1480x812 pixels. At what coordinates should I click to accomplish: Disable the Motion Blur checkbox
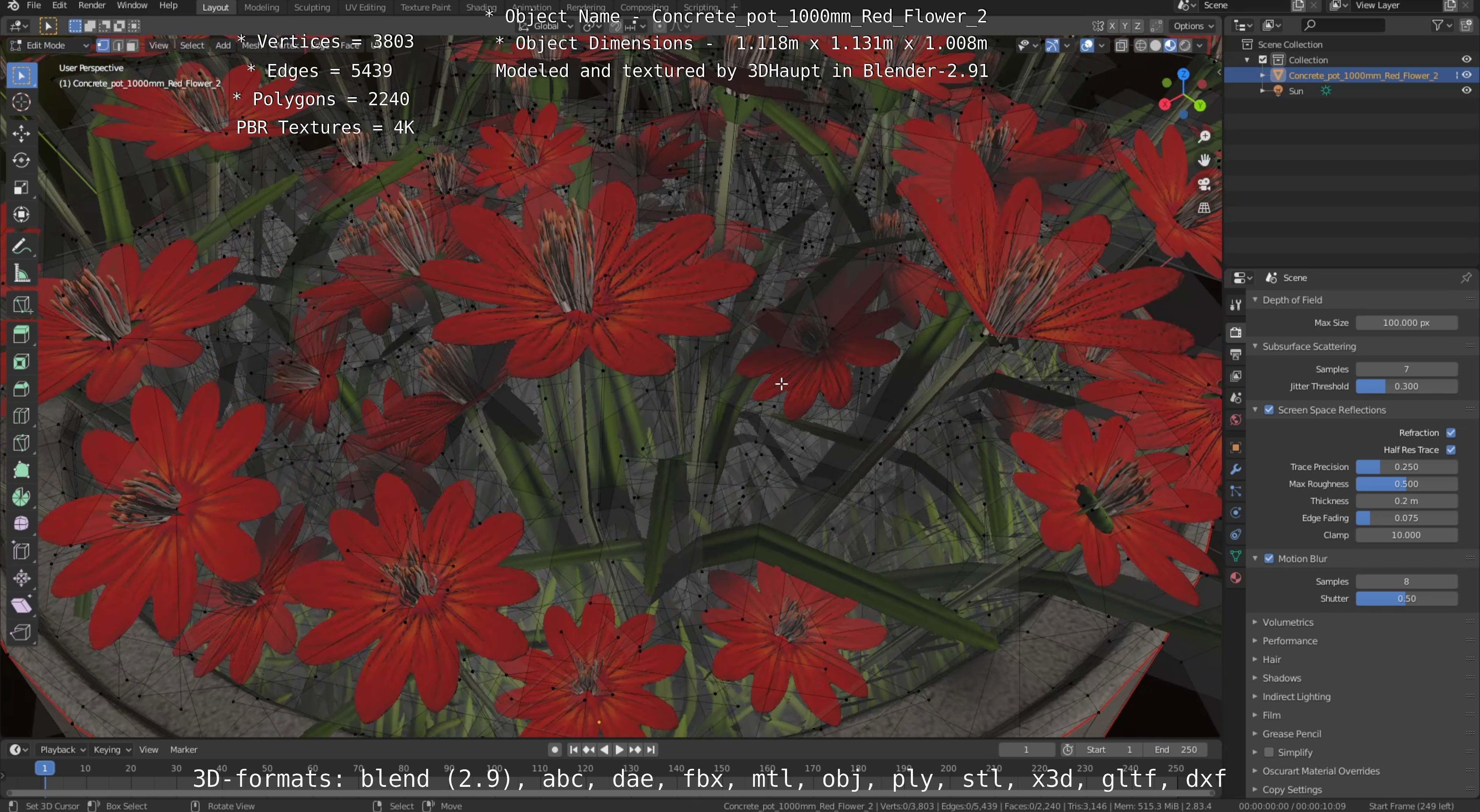pyautogui.click(x=1268, y=559)
